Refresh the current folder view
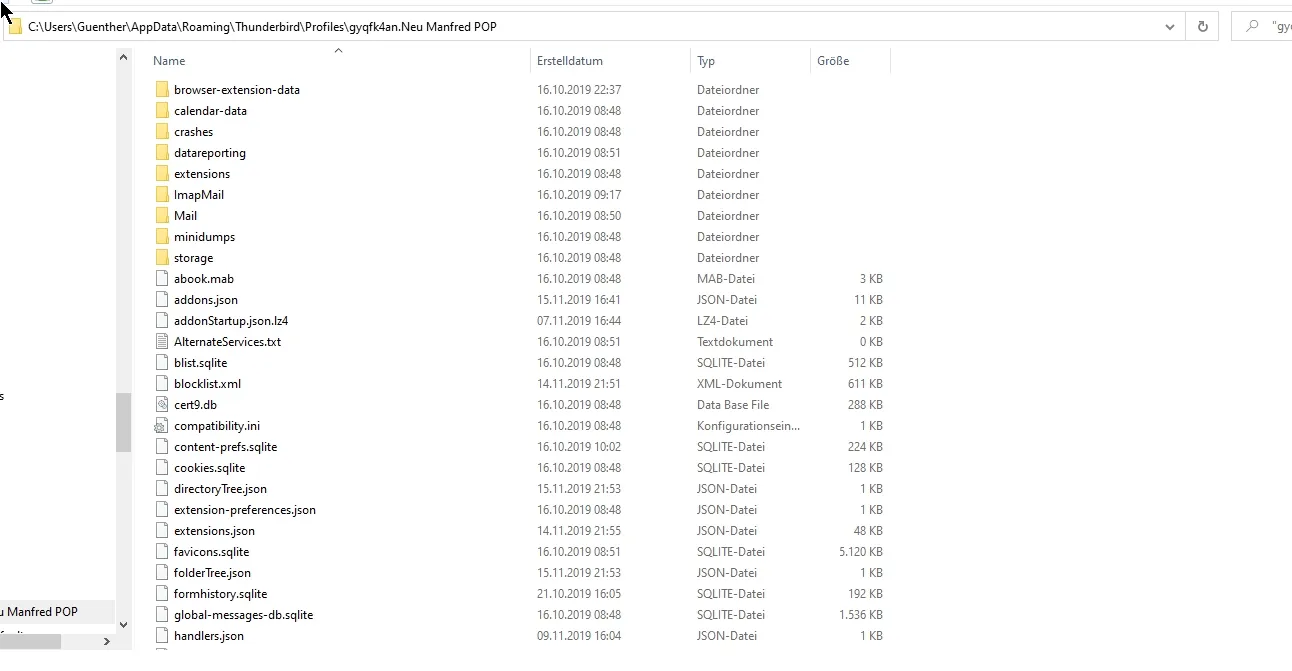Screen dimensions: 1292x671 coord(1202,27)
